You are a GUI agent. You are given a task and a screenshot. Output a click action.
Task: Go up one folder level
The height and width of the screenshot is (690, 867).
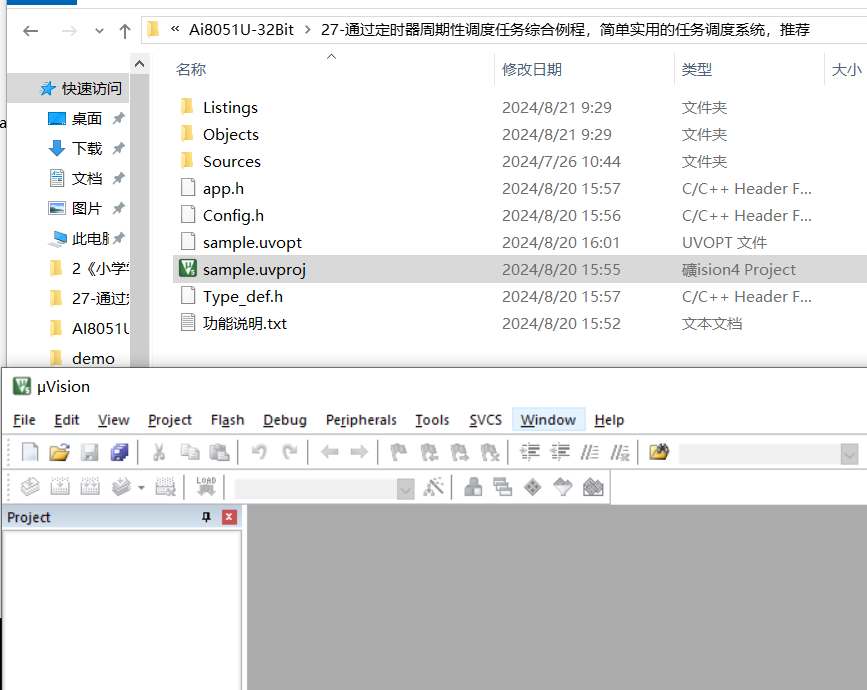(125, 30)
